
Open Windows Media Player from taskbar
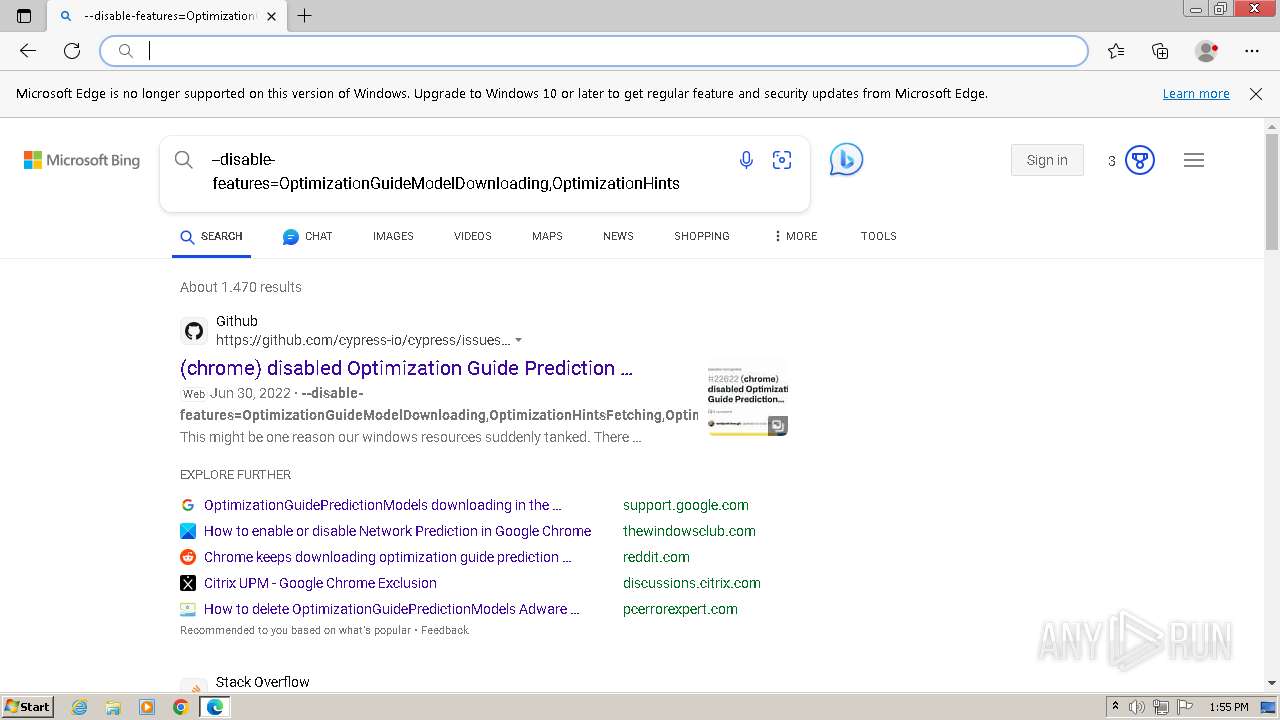[147, 707]
